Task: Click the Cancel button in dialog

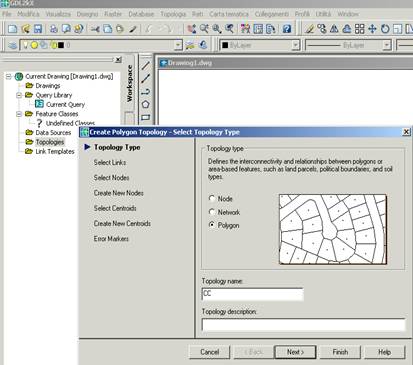Action: [210, 352]
